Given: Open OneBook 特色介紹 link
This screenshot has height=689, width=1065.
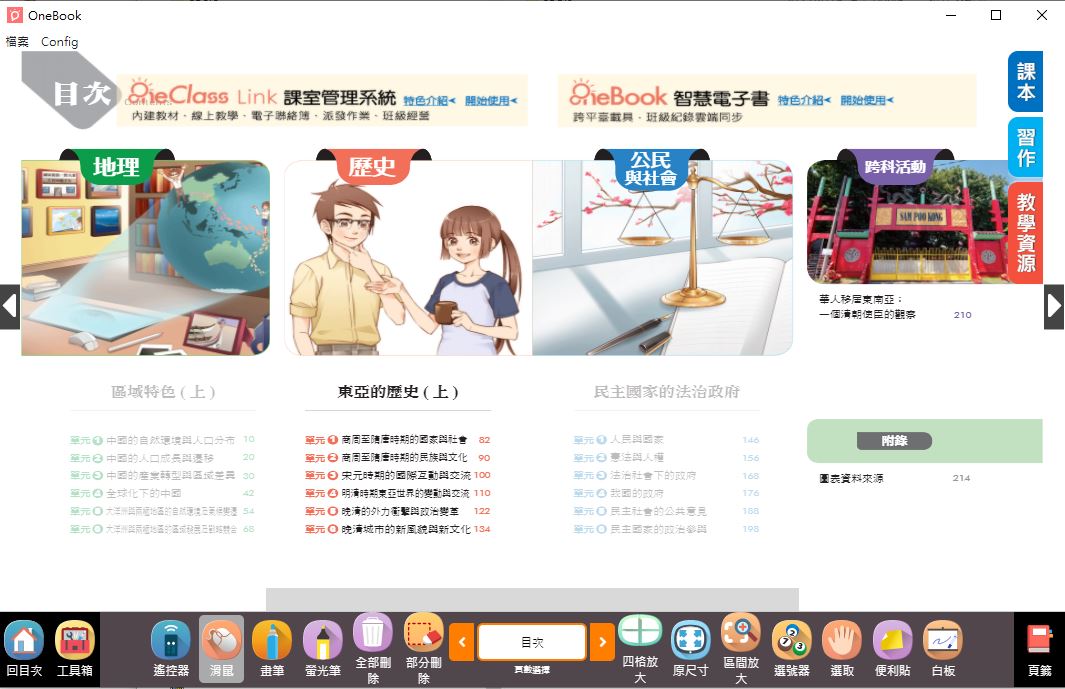Looking at the screenshot, I should coord(805,101).
